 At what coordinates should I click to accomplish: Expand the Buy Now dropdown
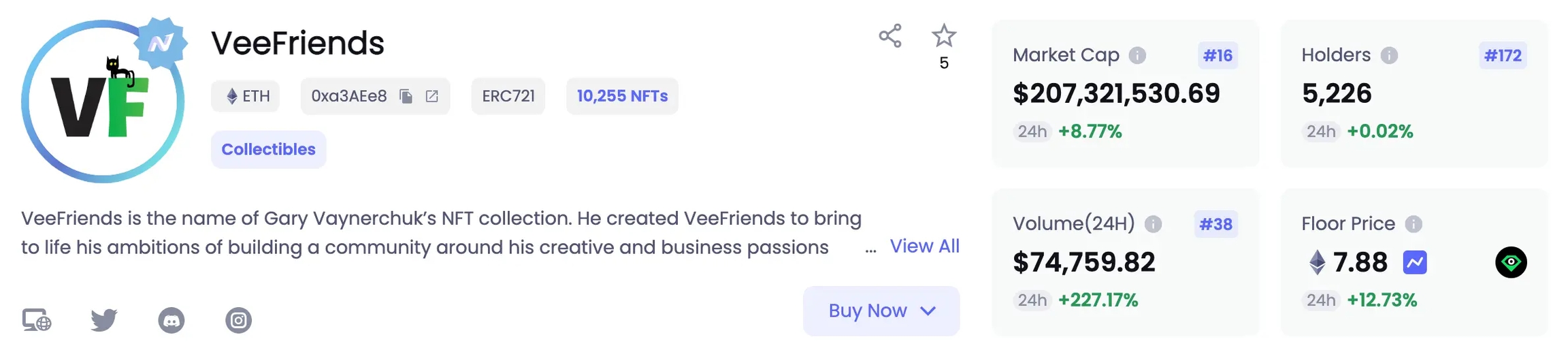click(x=881, y=311)
